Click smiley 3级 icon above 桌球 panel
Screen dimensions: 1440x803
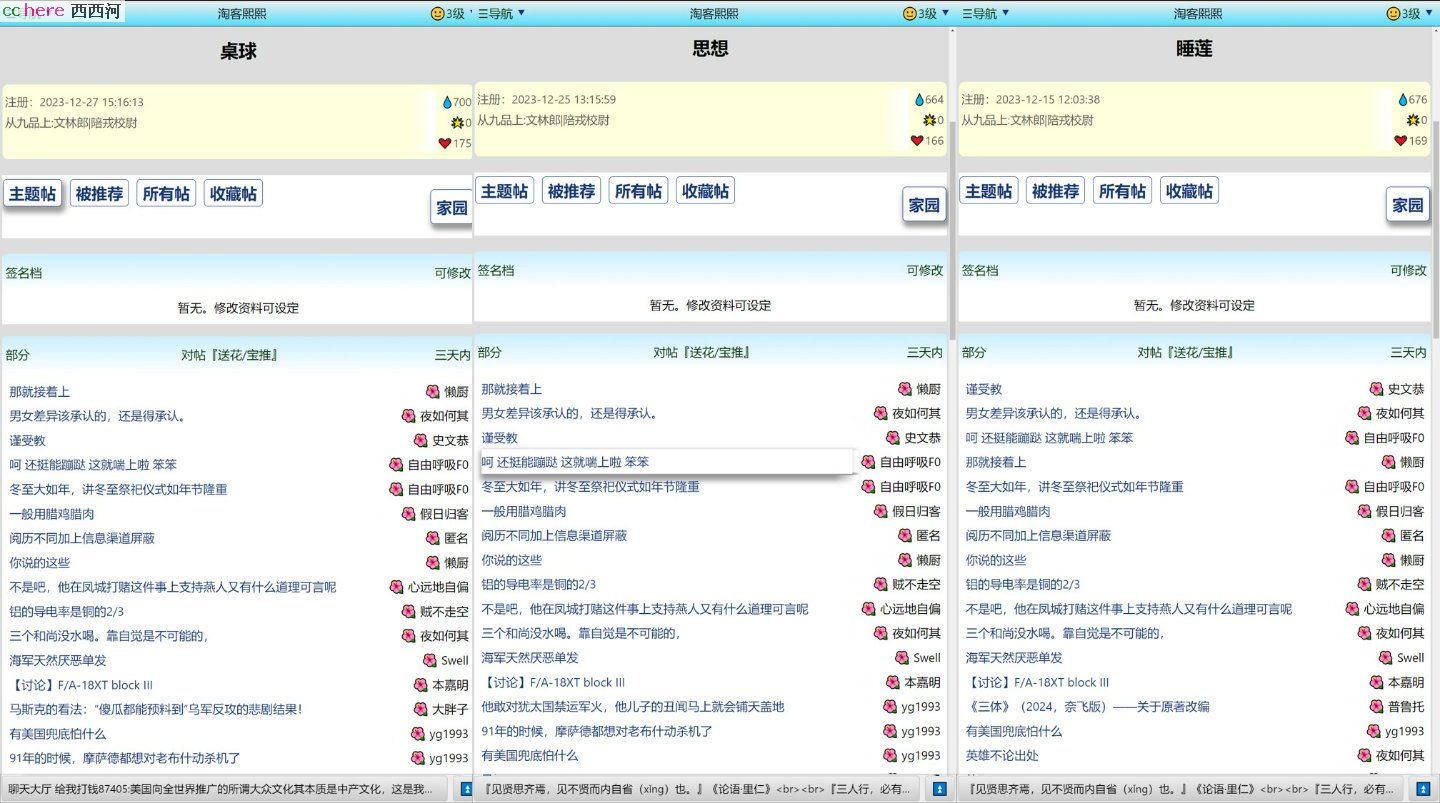pyautogui.click(x=437, y=14)
